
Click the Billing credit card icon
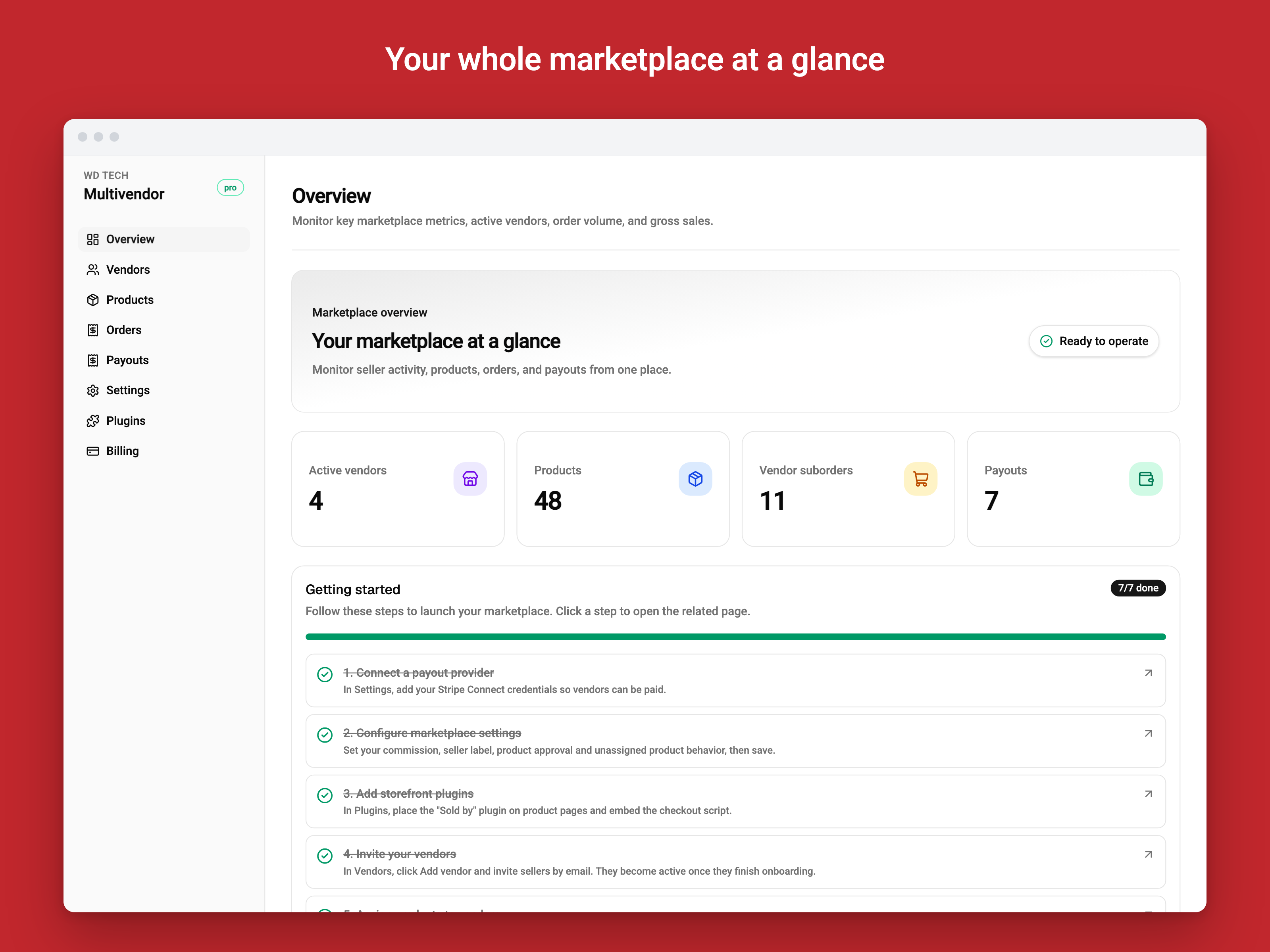point(92,451)
